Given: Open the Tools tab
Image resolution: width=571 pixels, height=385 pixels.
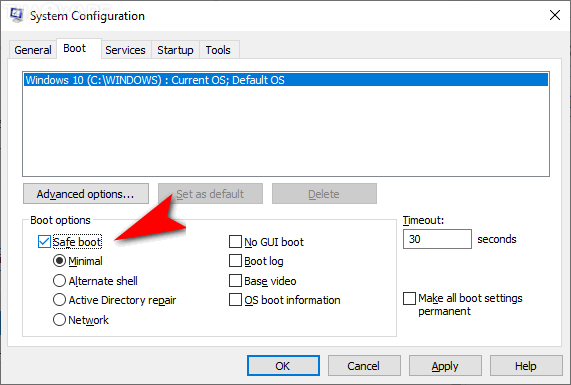Looking at the screenshot, I should [218, 50].
